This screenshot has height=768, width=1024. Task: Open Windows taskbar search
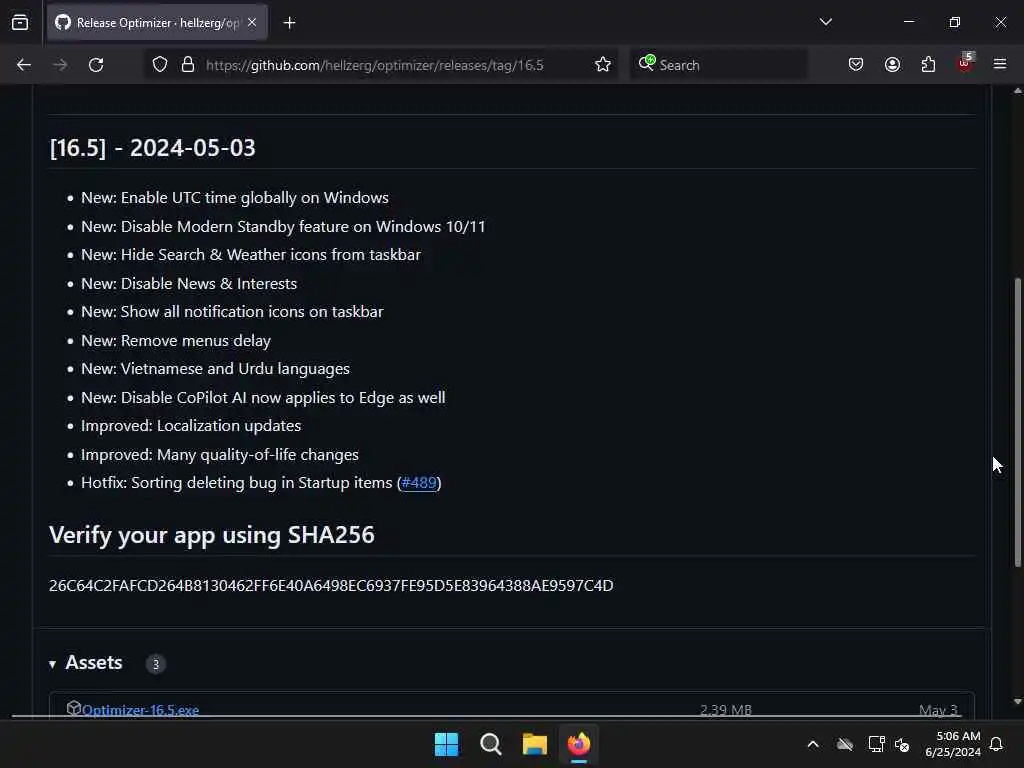point(490,744)
